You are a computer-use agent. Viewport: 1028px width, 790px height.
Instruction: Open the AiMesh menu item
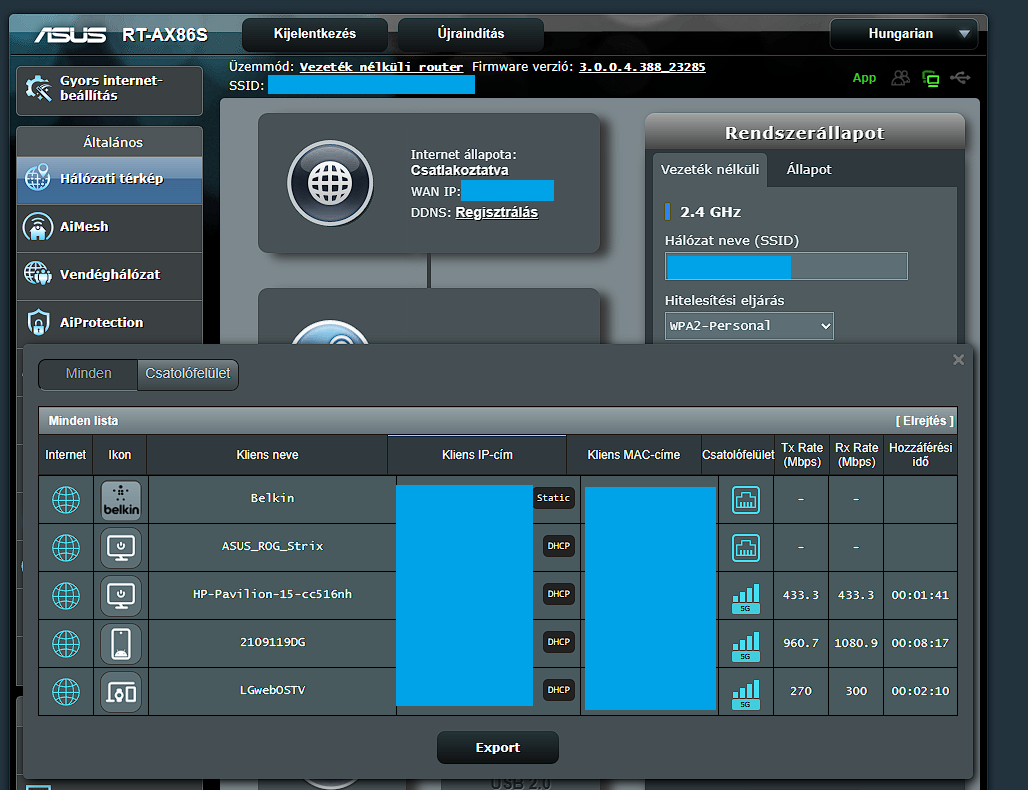(109, 227)
